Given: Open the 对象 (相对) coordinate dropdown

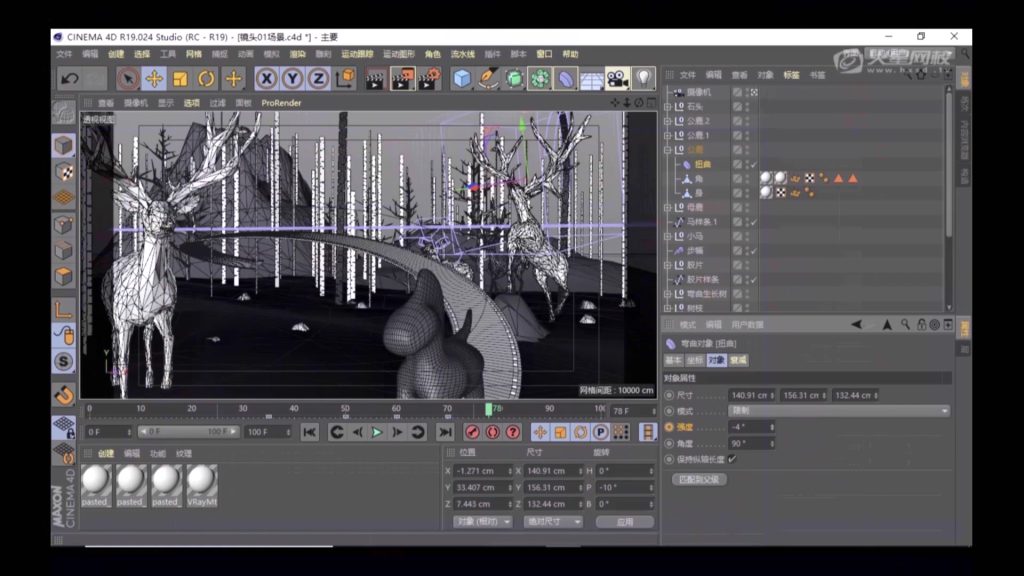Looking at the screenshot, I should 482,522.
